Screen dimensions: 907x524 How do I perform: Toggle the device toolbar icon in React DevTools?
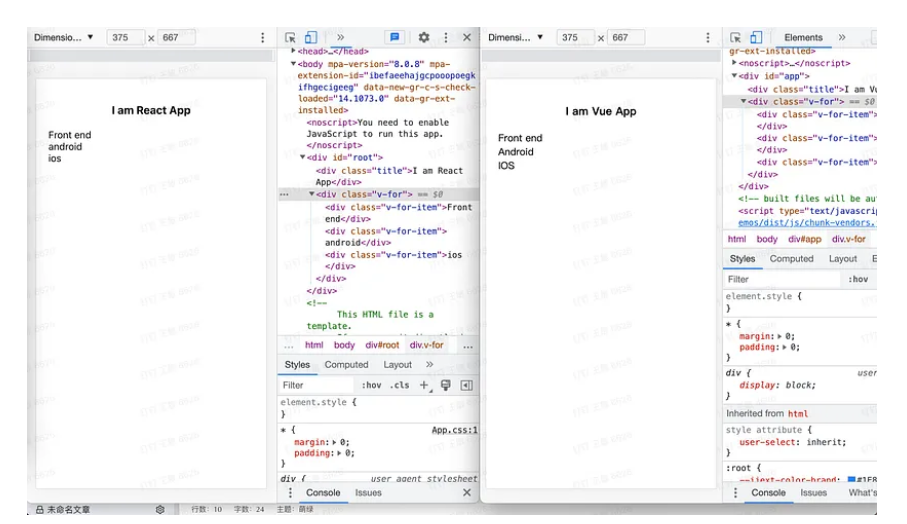[x=311, y=38]
